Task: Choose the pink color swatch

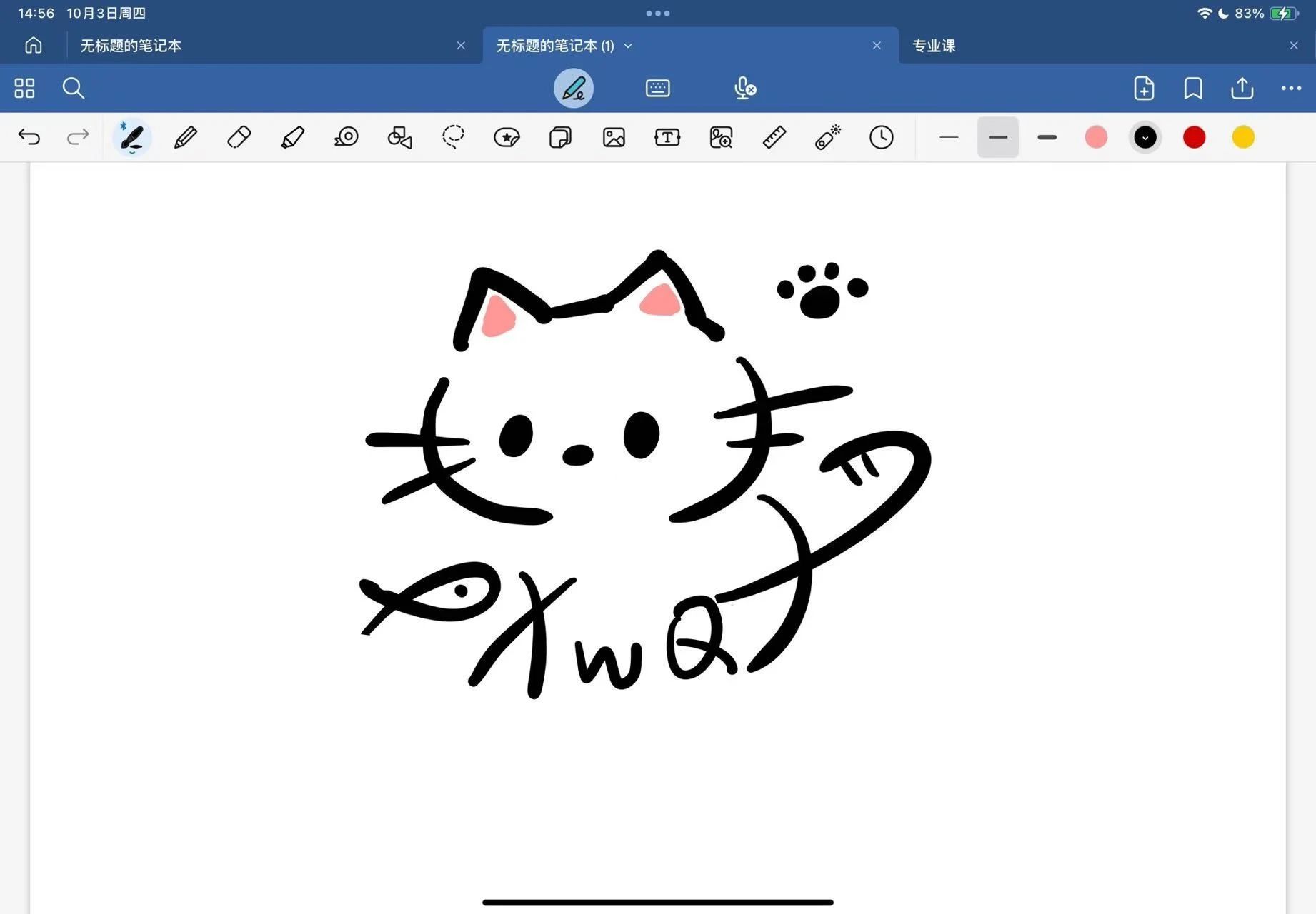Action: [1096, 137]
